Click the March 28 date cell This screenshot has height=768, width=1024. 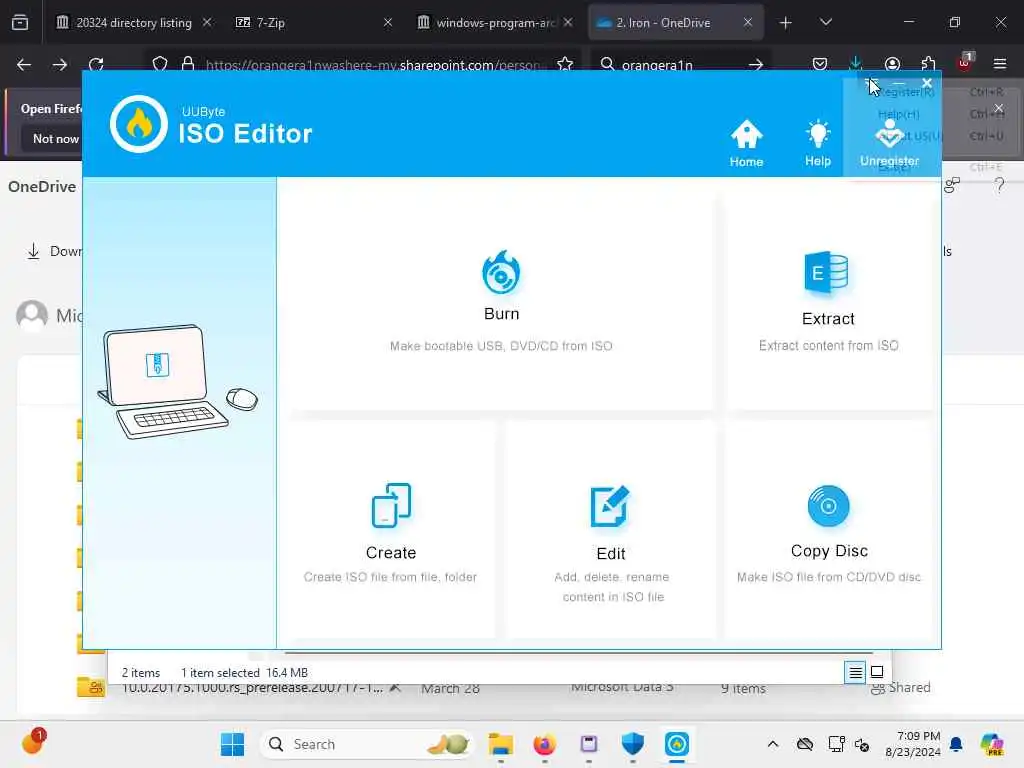pyautogui.click(x=450, y=688)
